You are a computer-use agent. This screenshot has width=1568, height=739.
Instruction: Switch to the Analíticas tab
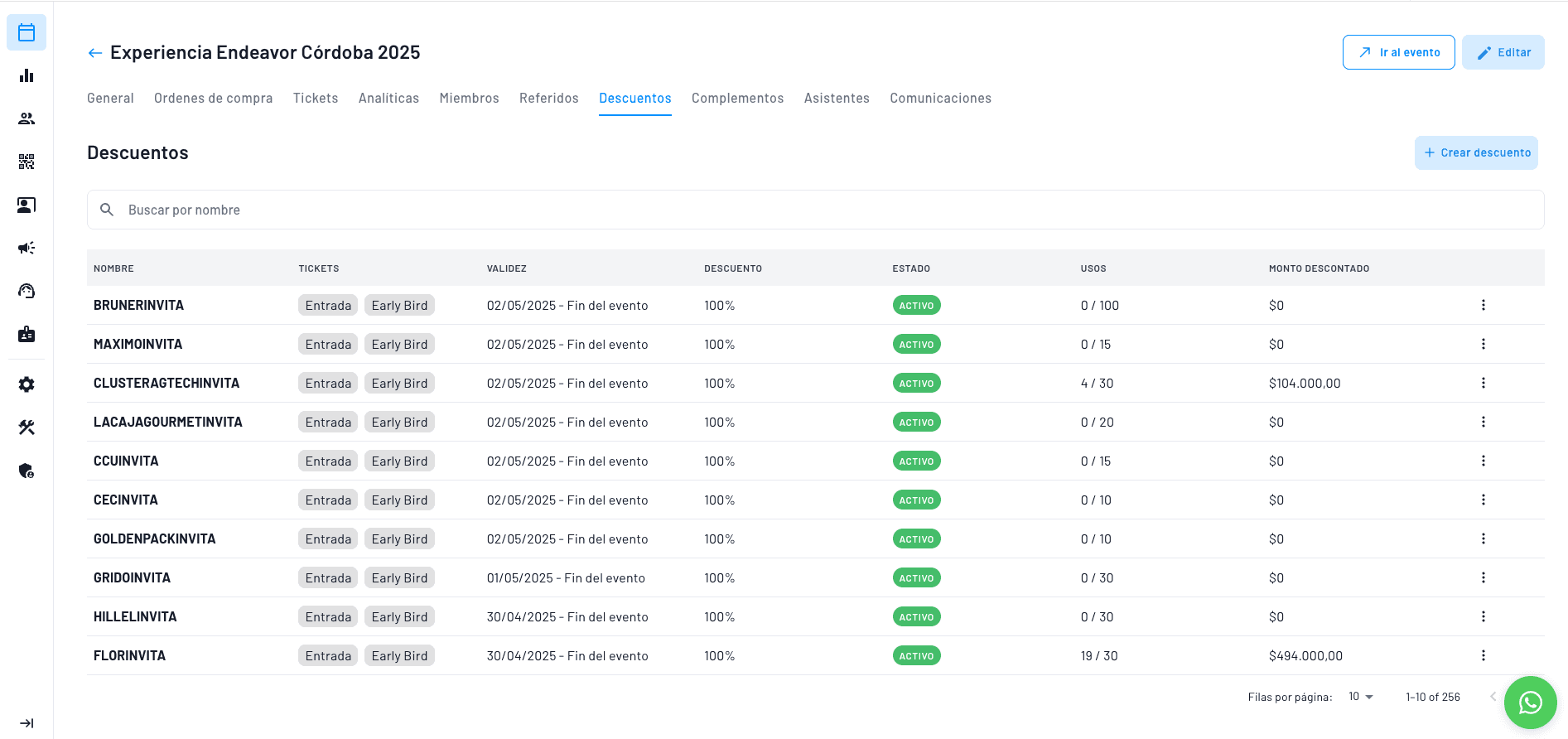coord(388,98)
